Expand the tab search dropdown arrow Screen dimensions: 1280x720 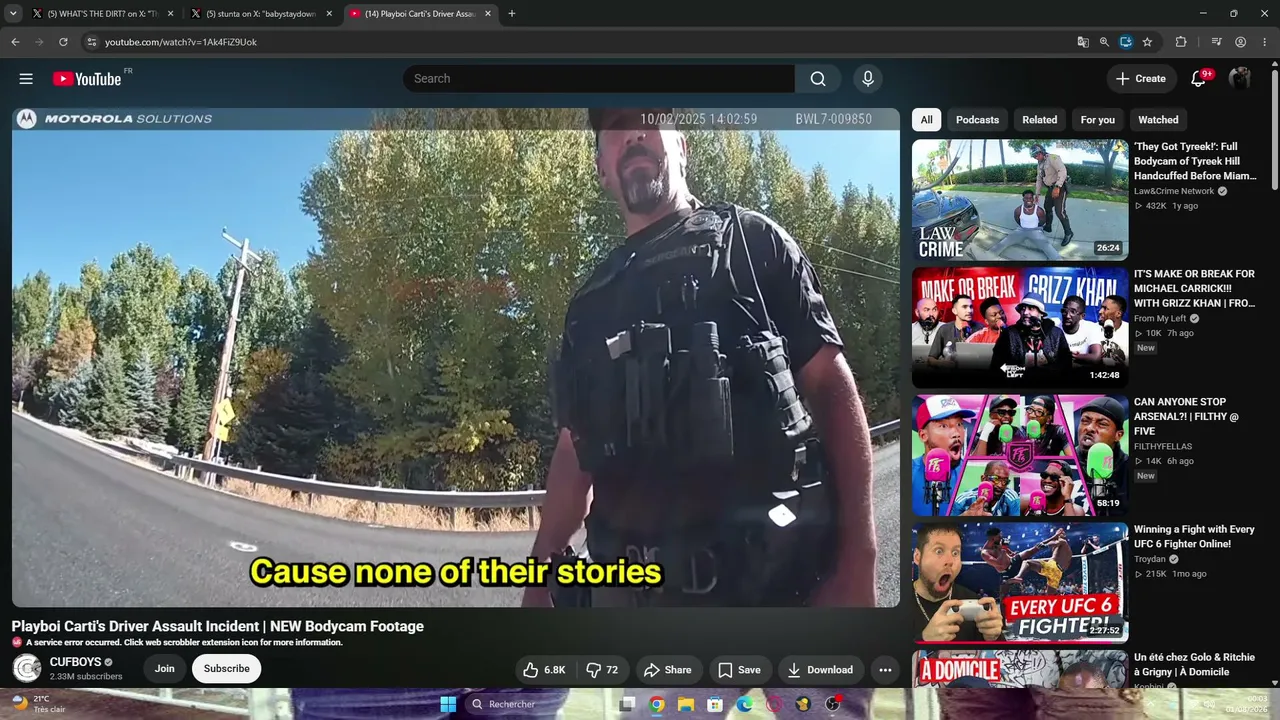(13, 14)
